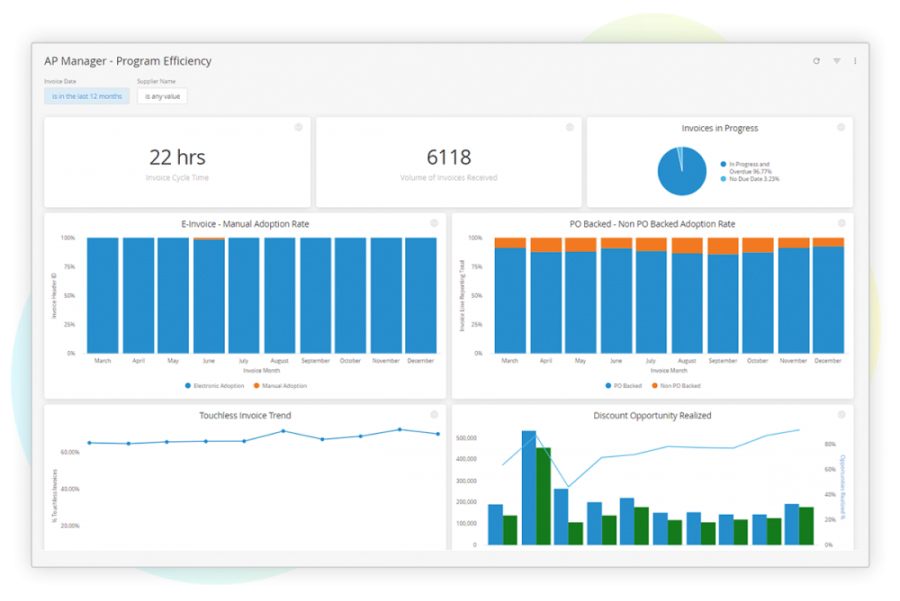Click the 6118 invoices received value
The height and width of the screenshot is (601, 900).
448,157
